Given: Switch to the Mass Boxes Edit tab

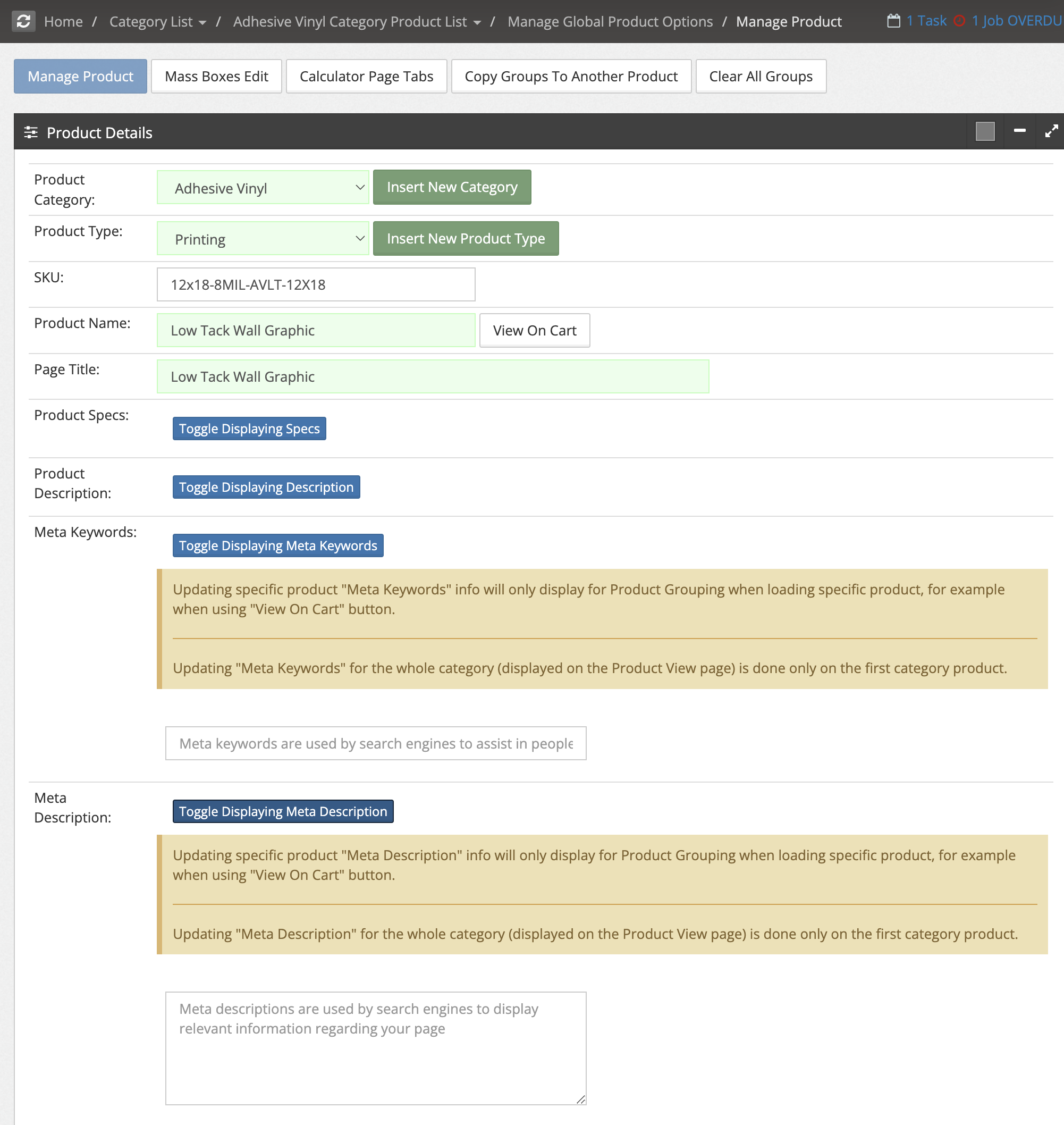Looking at the screenshot, I should tap(216, 76).
